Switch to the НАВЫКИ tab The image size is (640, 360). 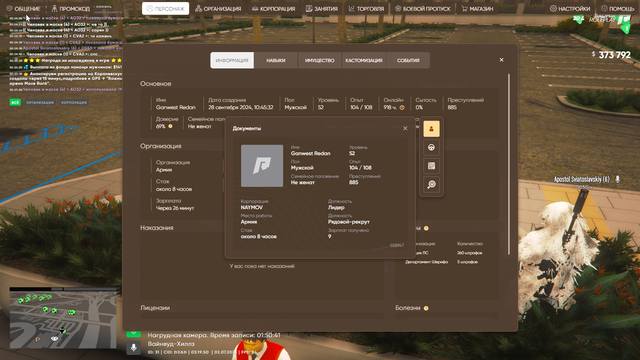[x=276, y=60]
